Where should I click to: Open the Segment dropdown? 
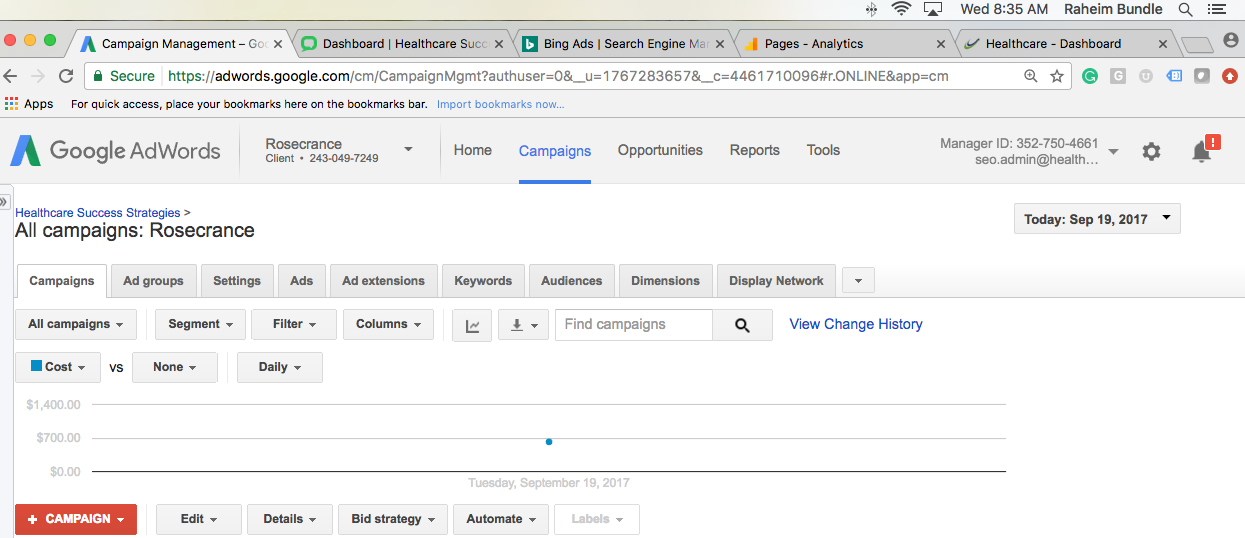(x=200, y=324)
